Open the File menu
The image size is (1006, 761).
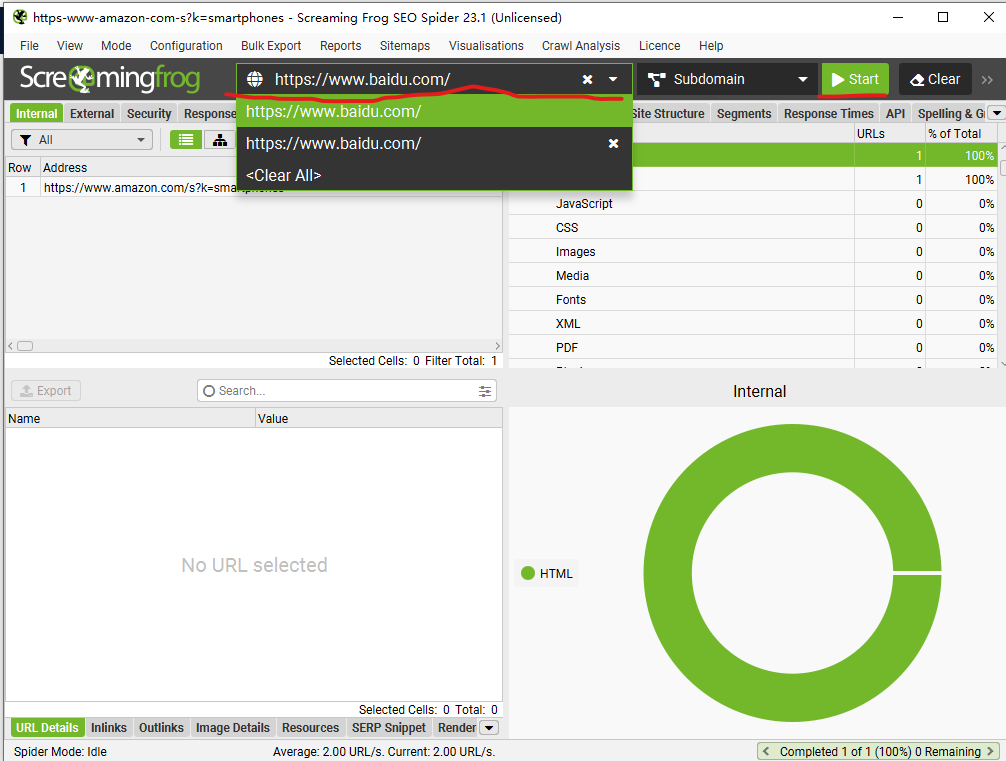(29, 46)
